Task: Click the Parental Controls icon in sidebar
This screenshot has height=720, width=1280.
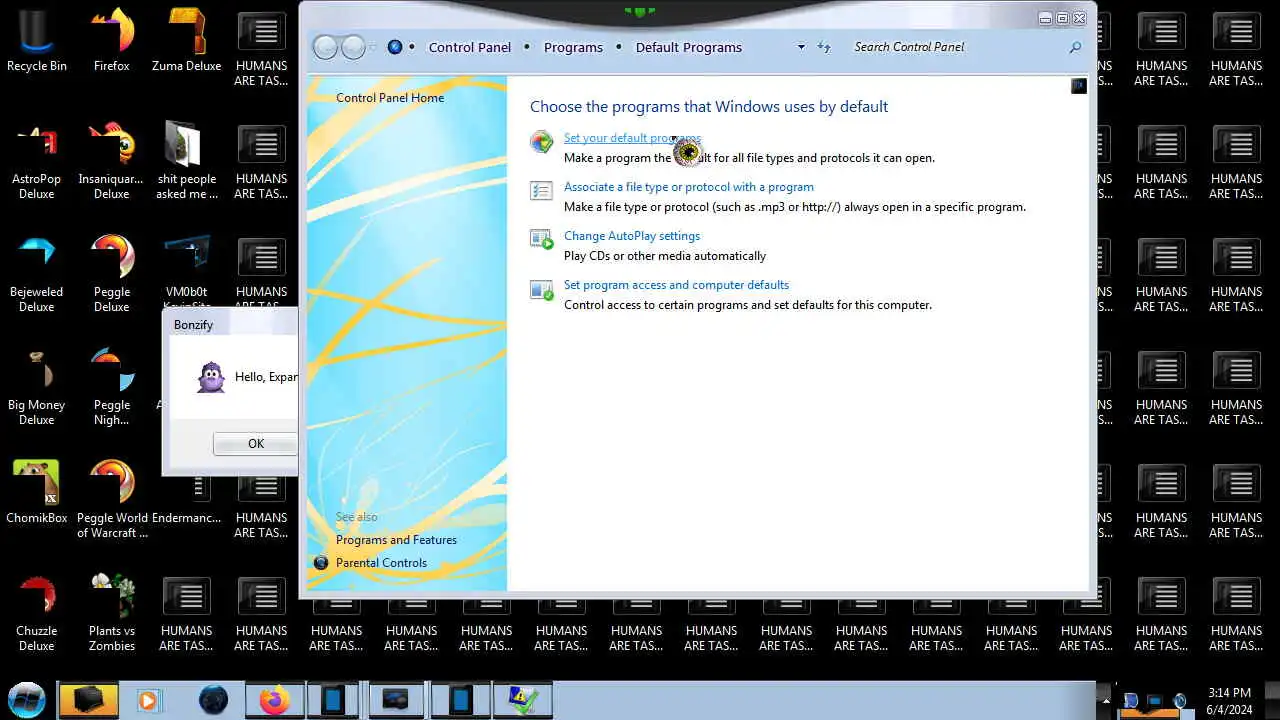Action: (321, 563)
